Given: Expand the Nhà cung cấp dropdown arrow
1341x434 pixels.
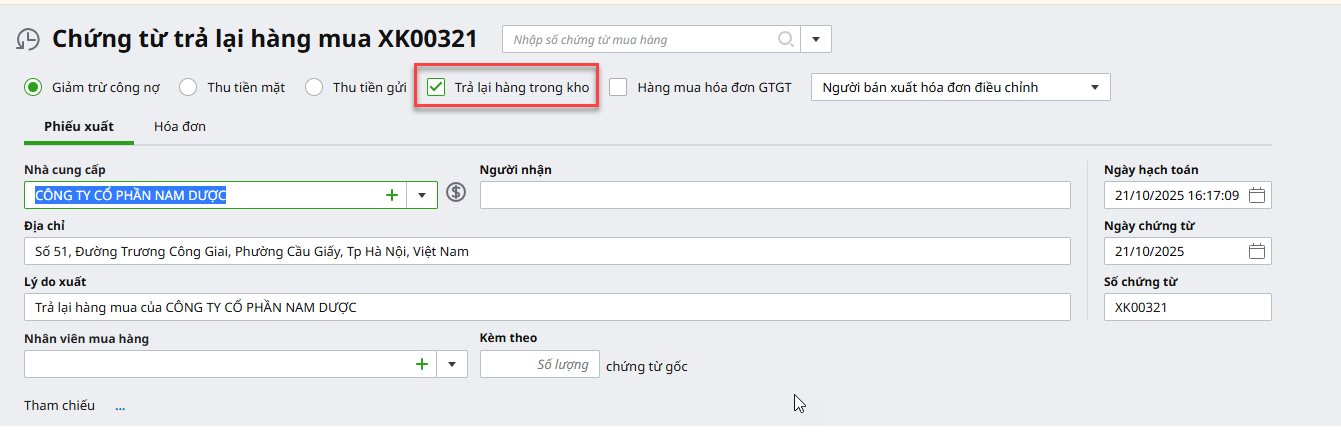Looking at the screenshot, I should coord(422,195).
